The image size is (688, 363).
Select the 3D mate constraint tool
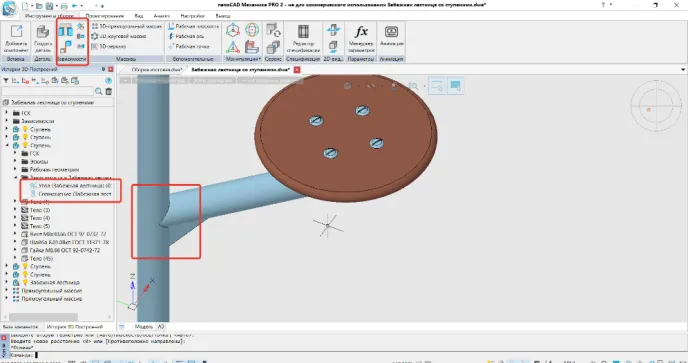65,30
